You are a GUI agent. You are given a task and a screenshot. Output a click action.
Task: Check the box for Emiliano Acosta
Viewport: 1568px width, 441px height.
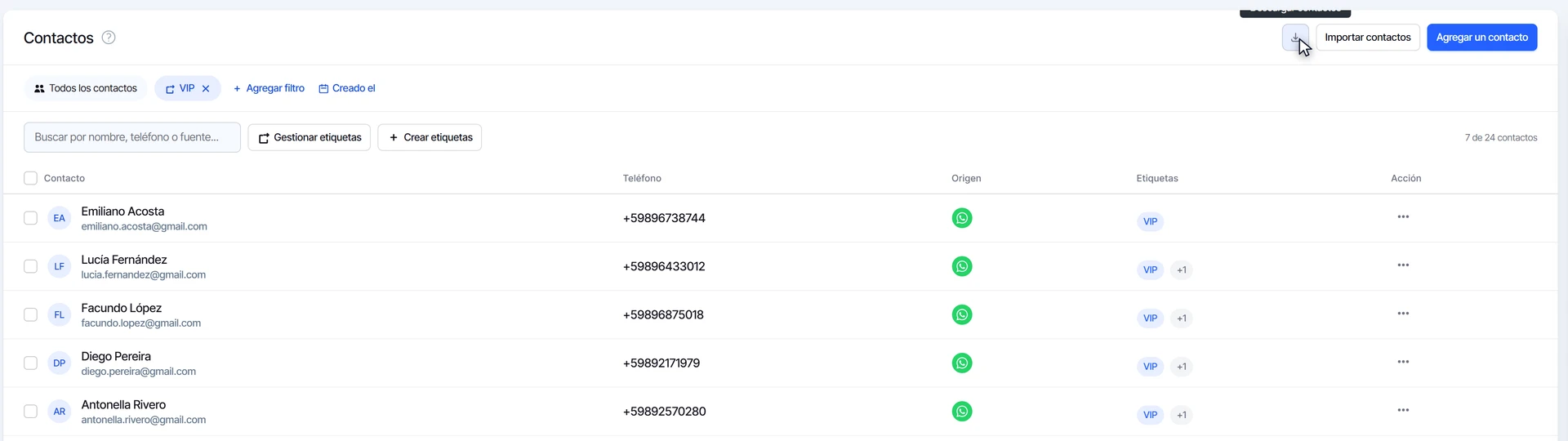pos(30,218)
